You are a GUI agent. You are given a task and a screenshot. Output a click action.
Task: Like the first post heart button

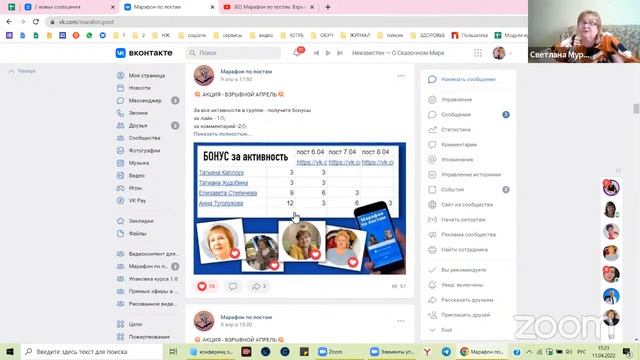[206, 286]
